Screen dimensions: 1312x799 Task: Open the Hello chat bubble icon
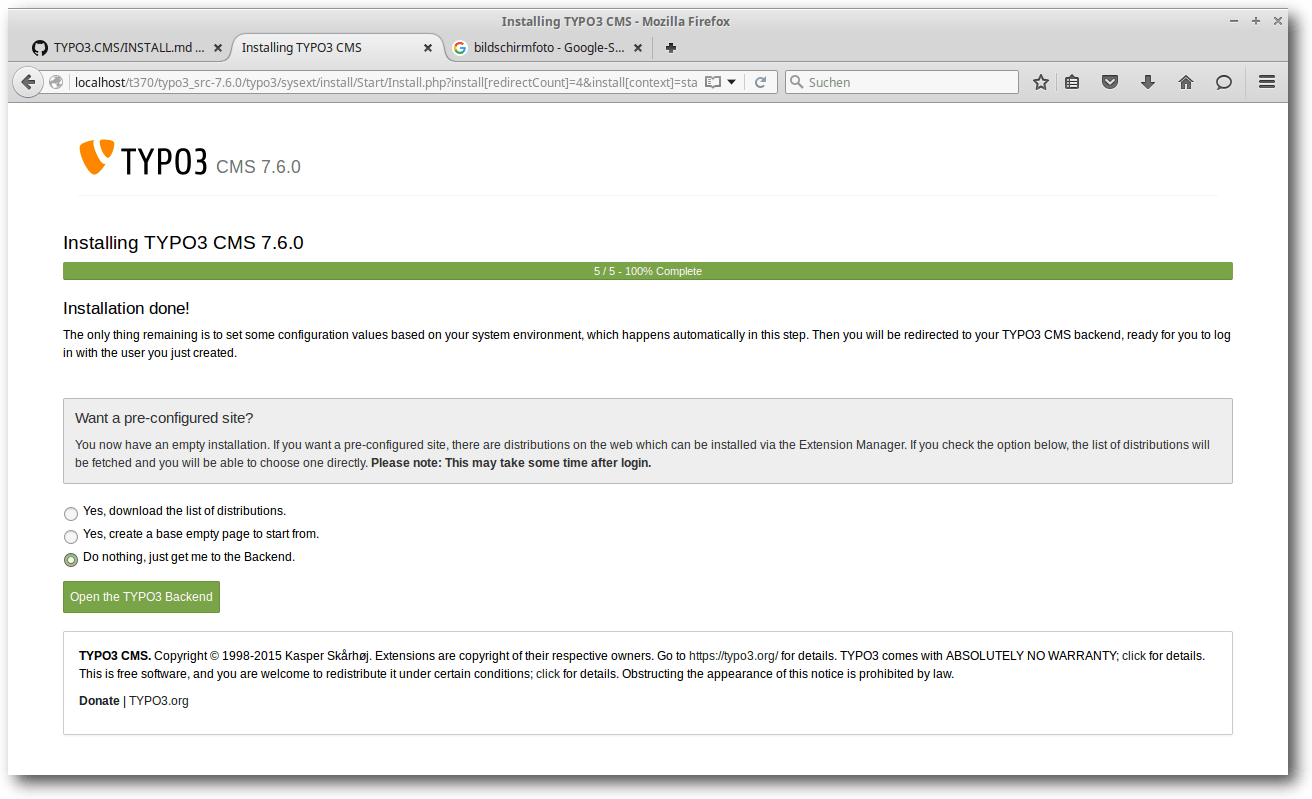(1224, 82)
